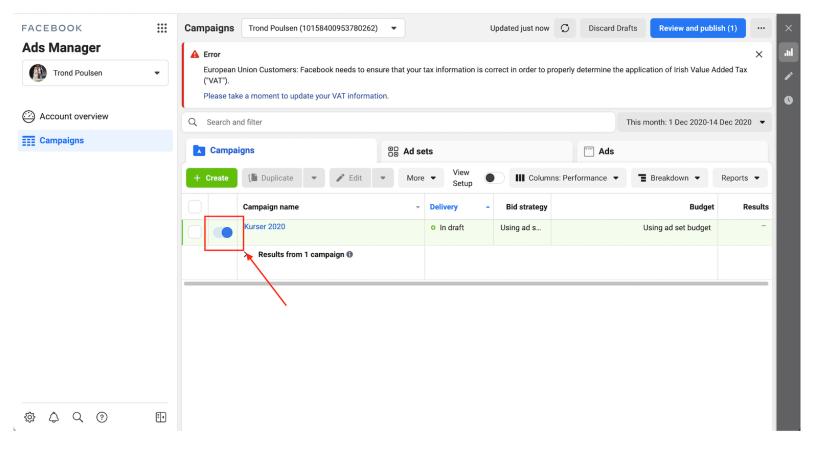
Task: Click the 'Using ad set budget' cell
Action: pos(677,227)
